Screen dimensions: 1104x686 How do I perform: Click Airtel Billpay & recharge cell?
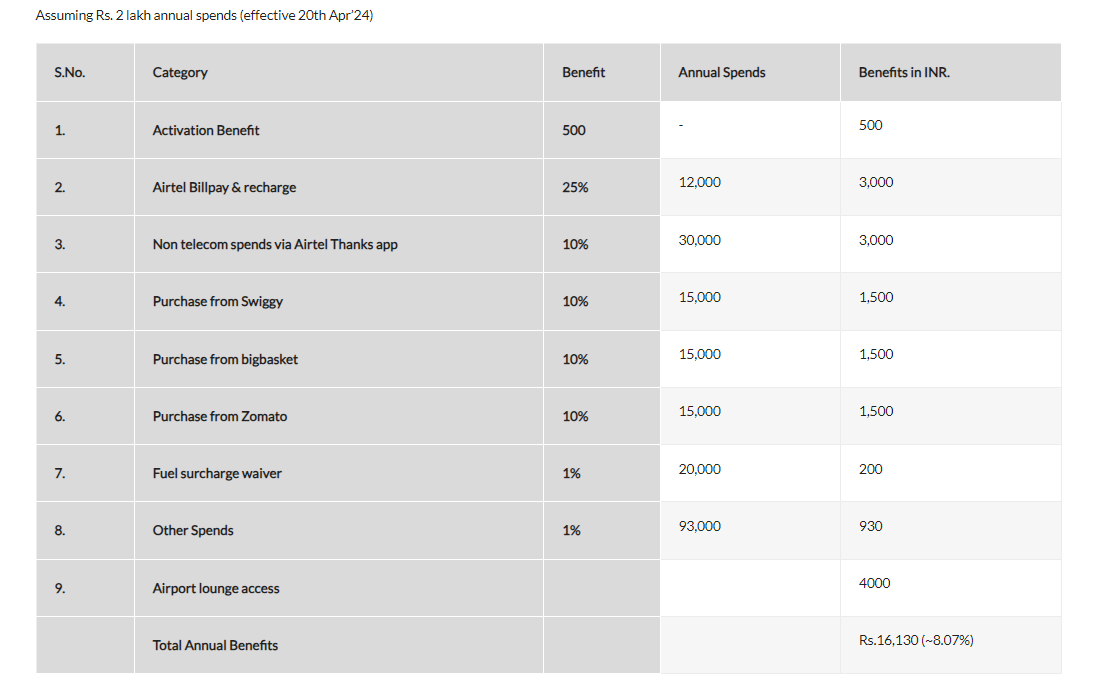224,187
